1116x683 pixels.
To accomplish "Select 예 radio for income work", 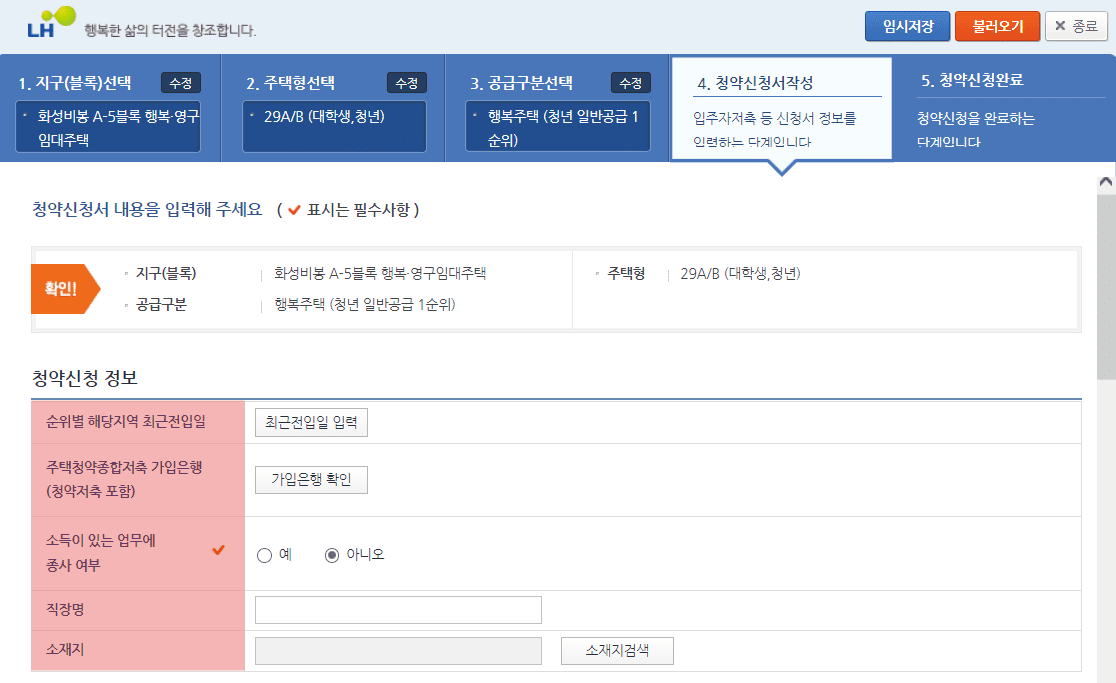I will click(x=265, y=555).
